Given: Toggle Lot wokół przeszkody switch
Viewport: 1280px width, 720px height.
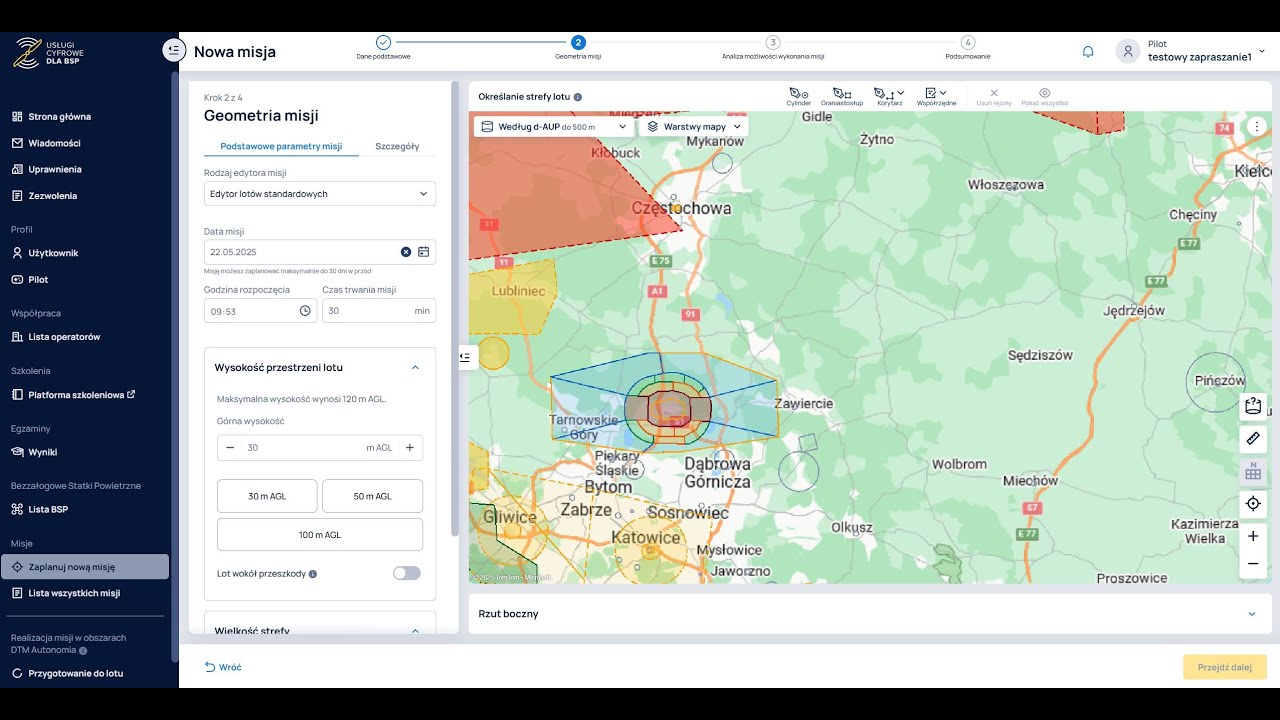Looking at the screenshot, I should point(407,573).
